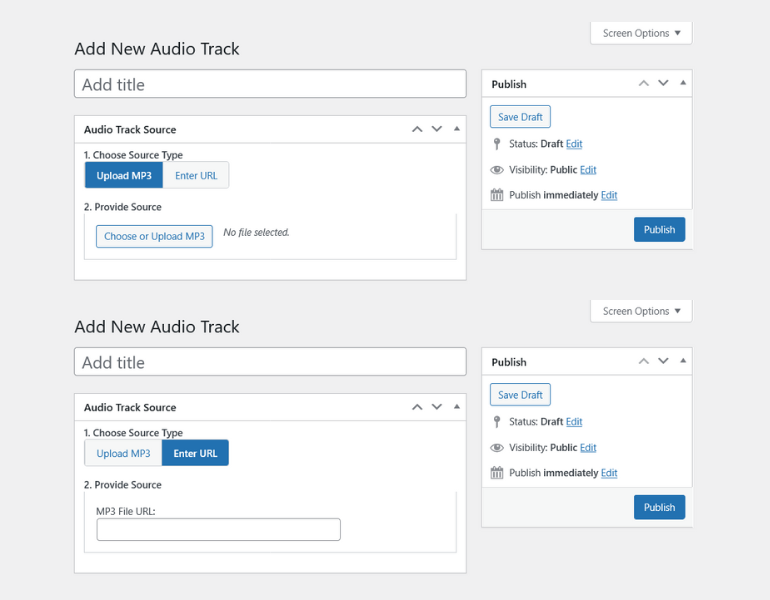The height and width of the screenshot is (600, 770).
Task: Click the calendar icon in the upper Publish box
Action: coord(497,195)
